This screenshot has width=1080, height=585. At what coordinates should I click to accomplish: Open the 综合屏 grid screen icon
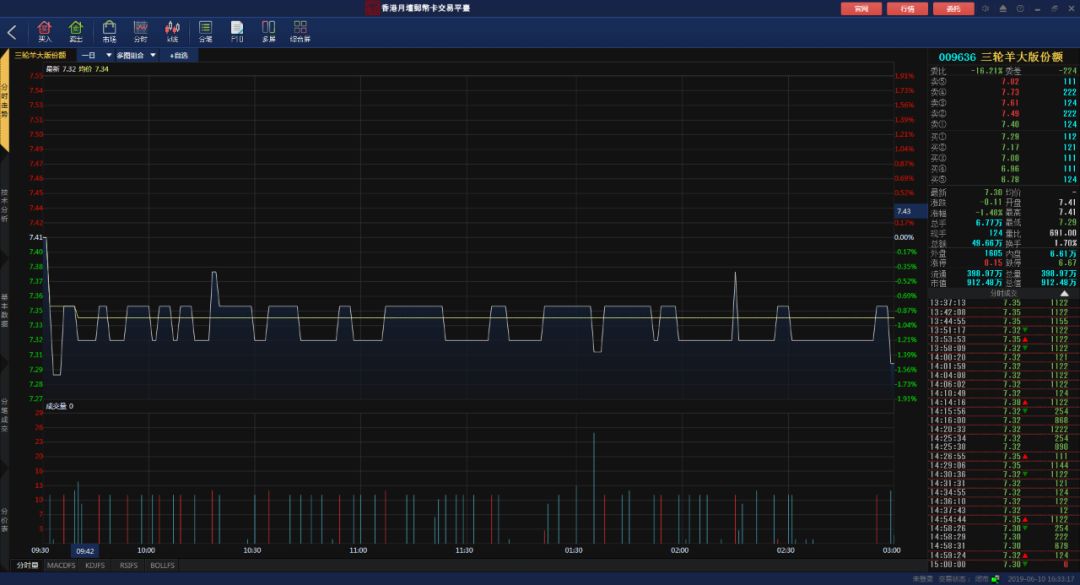coord(300,31)
